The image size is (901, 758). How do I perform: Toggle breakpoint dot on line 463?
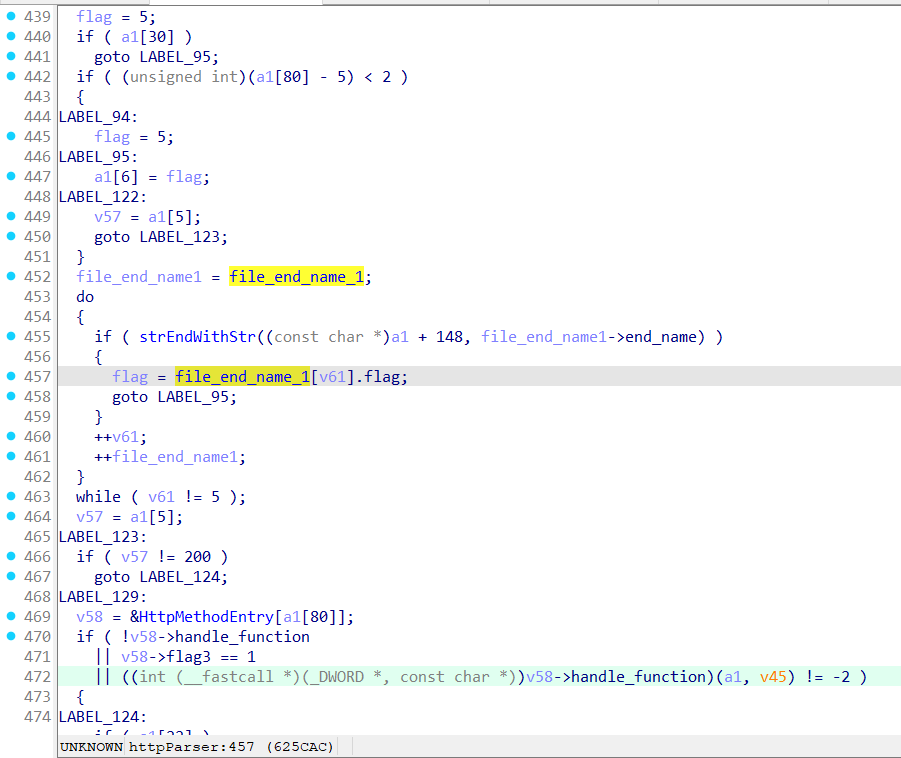coord(10,496)
